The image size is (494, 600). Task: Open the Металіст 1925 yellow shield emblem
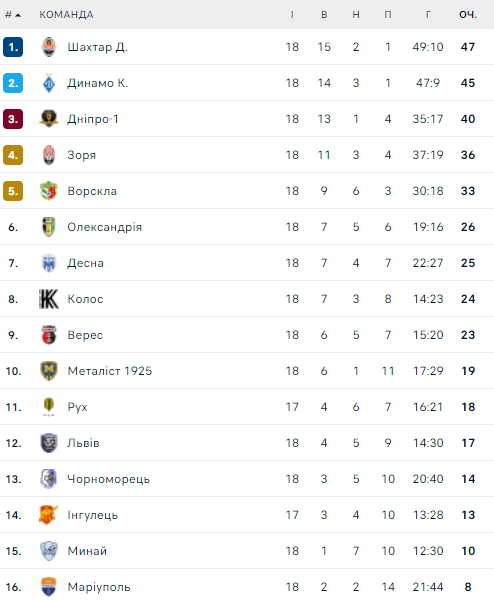coord(49,371)
